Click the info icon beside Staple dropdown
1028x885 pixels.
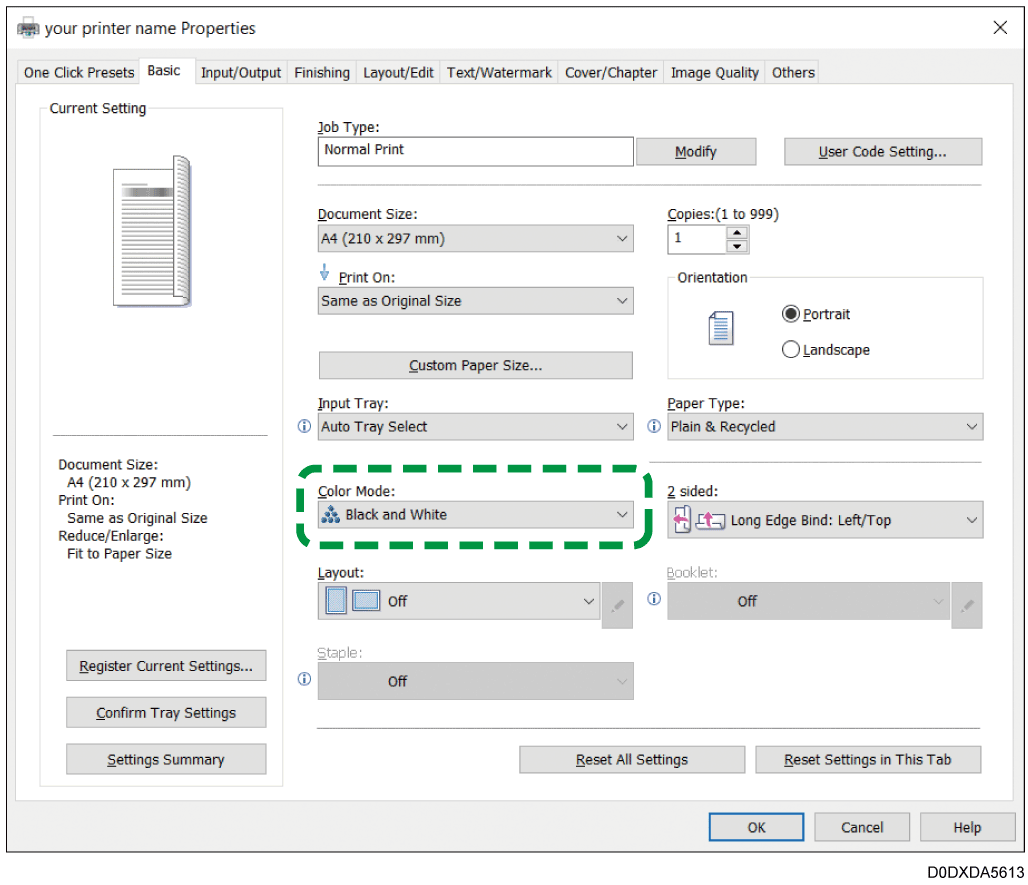coord(305,679)
